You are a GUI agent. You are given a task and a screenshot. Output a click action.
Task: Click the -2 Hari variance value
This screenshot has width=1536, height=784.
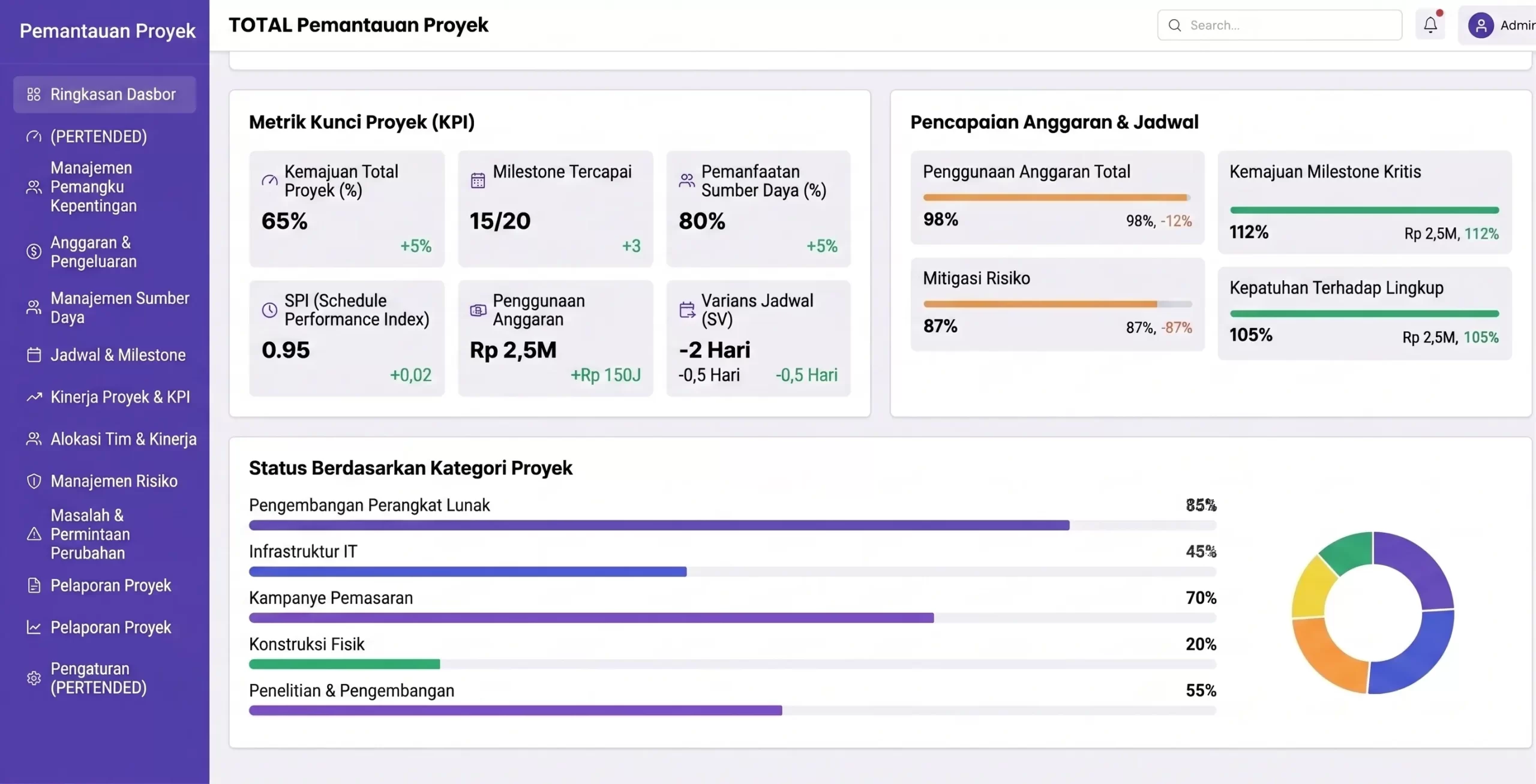pyautogui.click(x=715, y=350)
